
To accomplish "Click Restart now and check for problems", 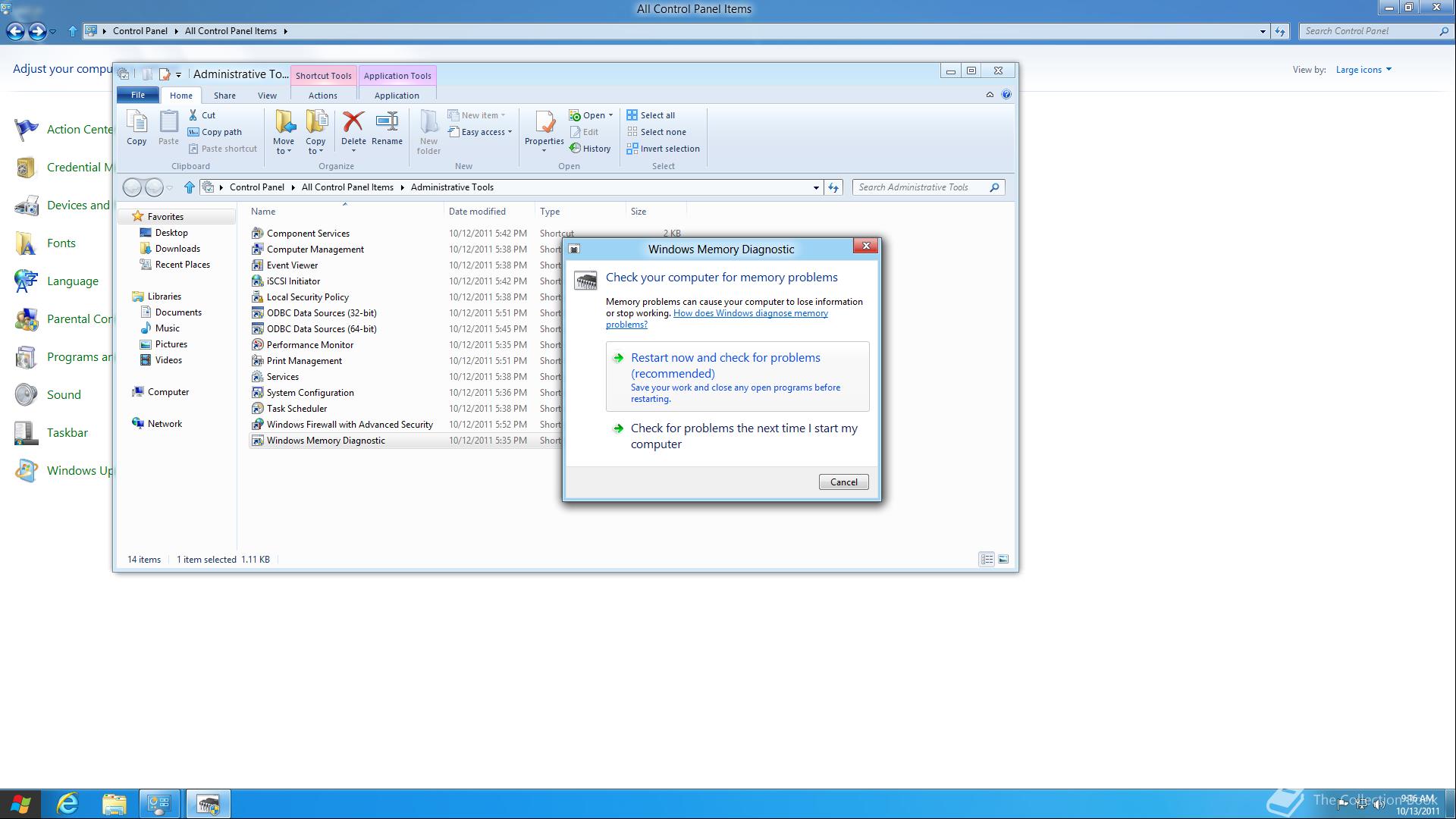I will (738, 377).
